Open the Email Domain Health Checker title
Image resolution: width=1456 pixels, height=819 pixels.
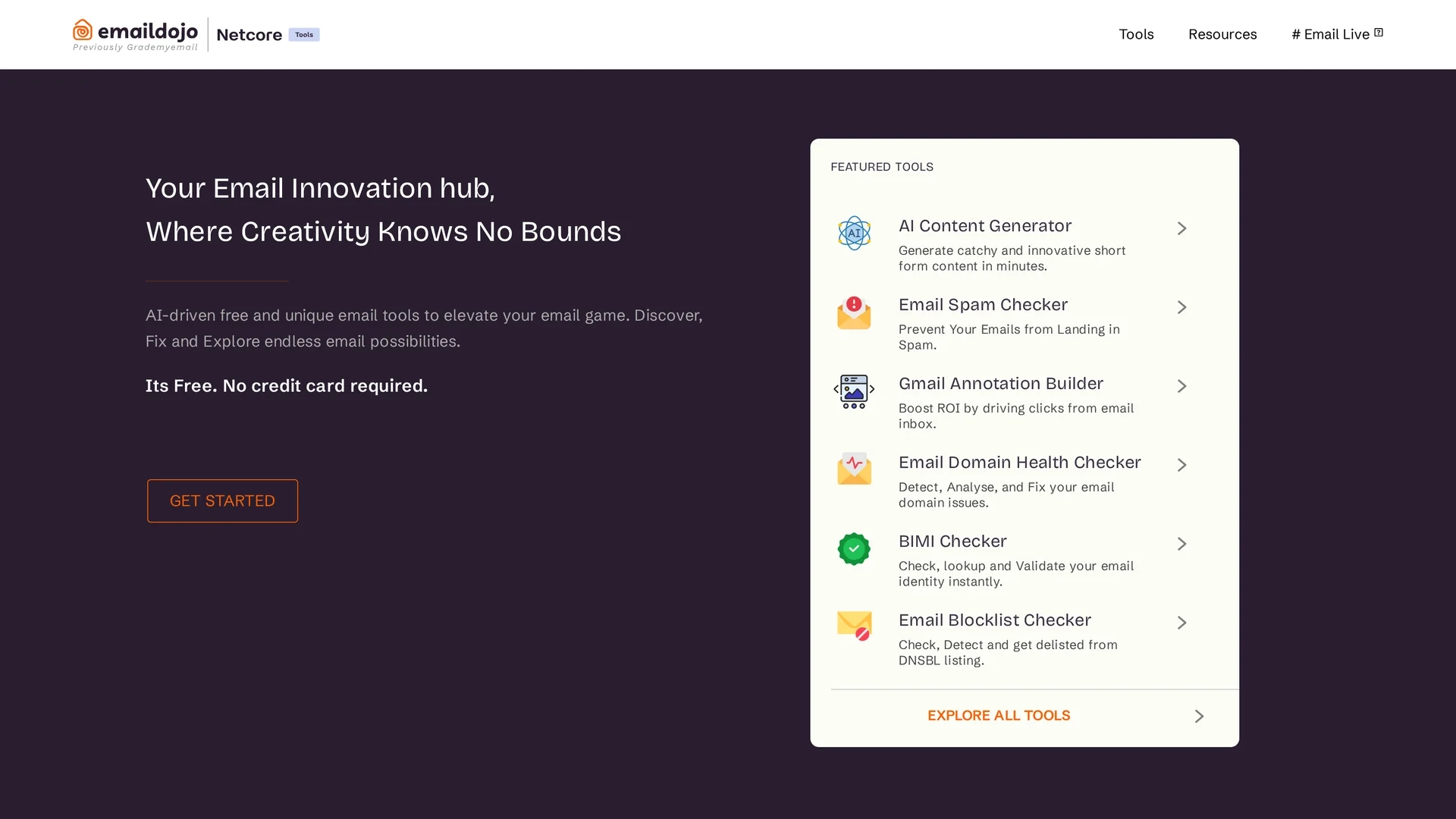(x=1020, y=463)
